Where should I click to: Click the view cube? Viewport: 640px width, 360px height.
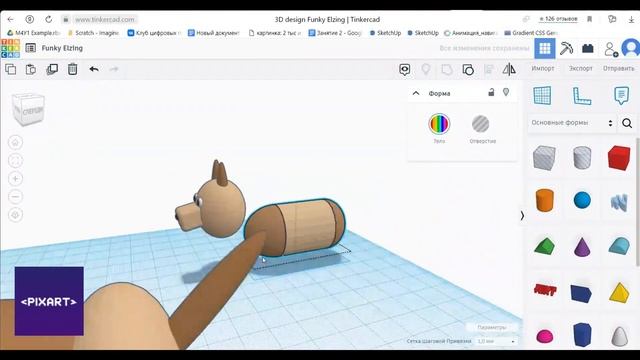(x=28, y=109)
